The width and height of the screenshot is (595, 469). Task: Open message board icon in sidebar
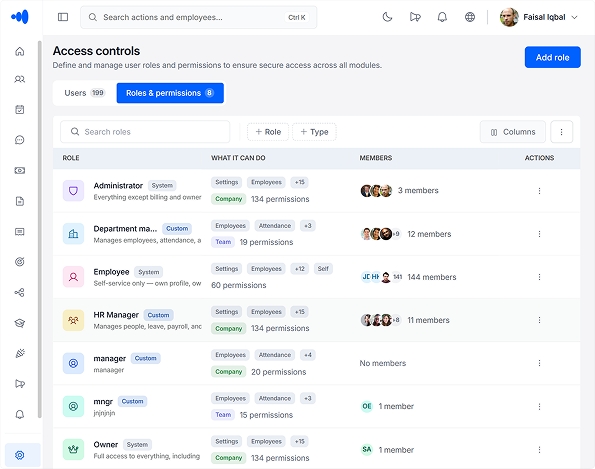pos(20,231)
